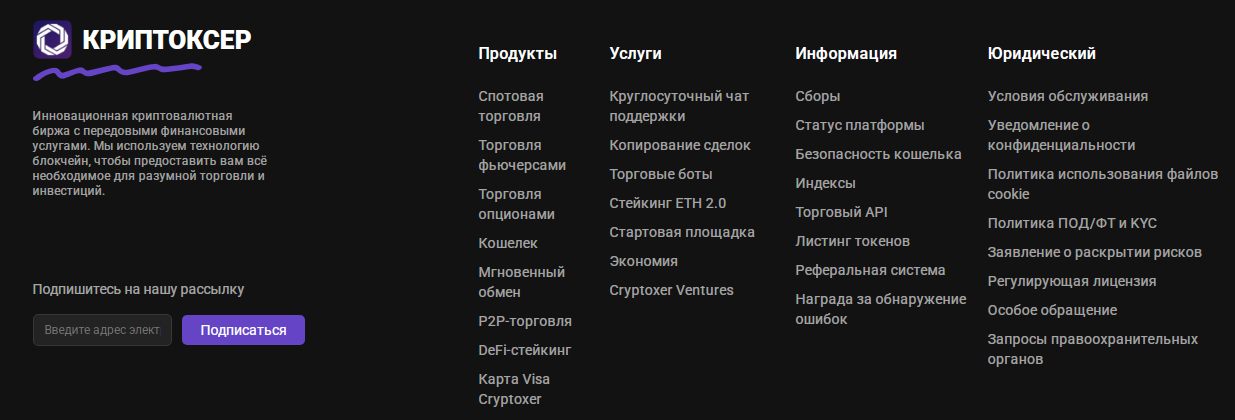Go to Торговля фьючерсами page

point(522,155)
